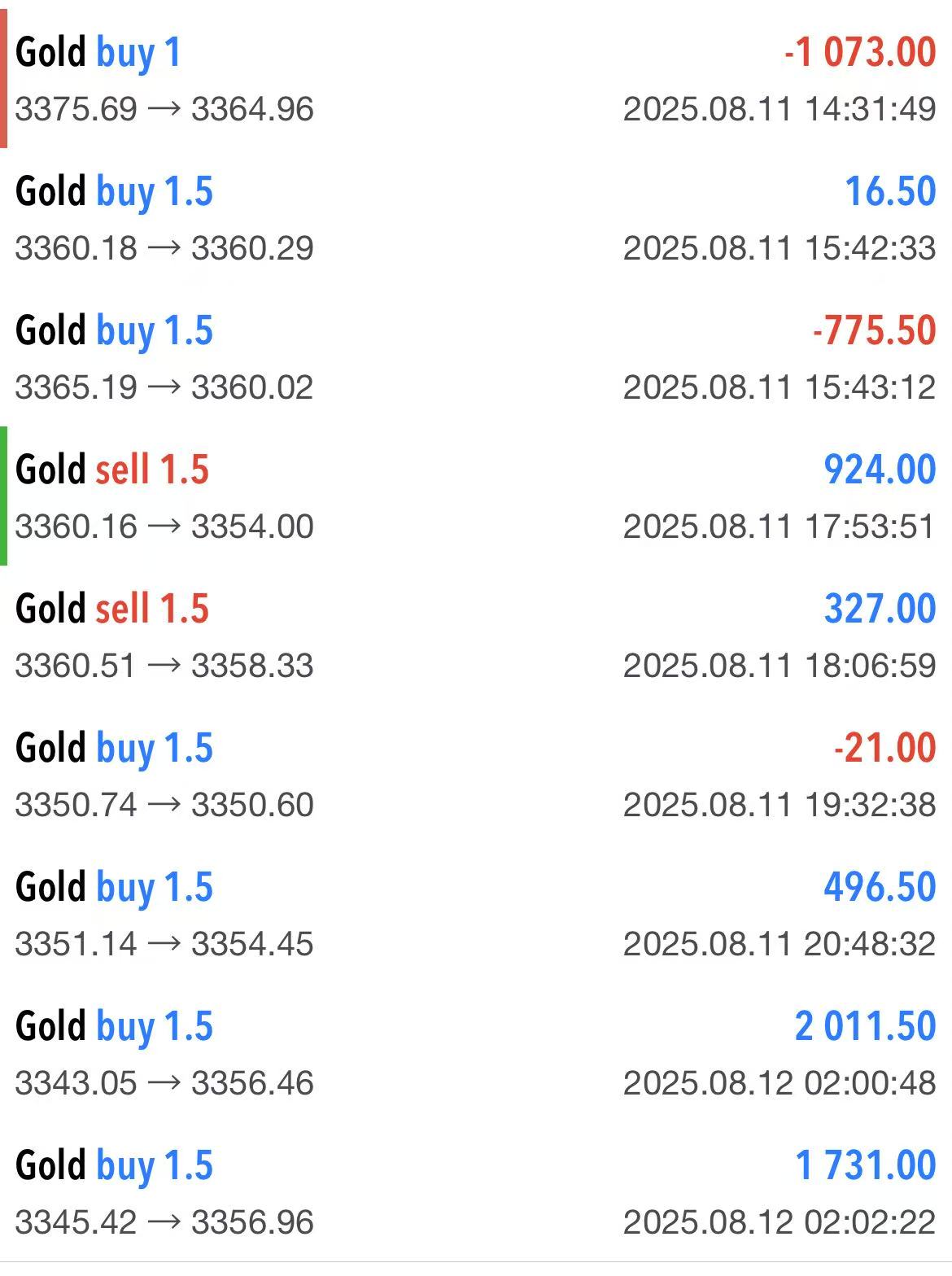952x1276 pixels.
Task: Click price range 3345.42 → 3356.96
Action: coord(164,1222)
